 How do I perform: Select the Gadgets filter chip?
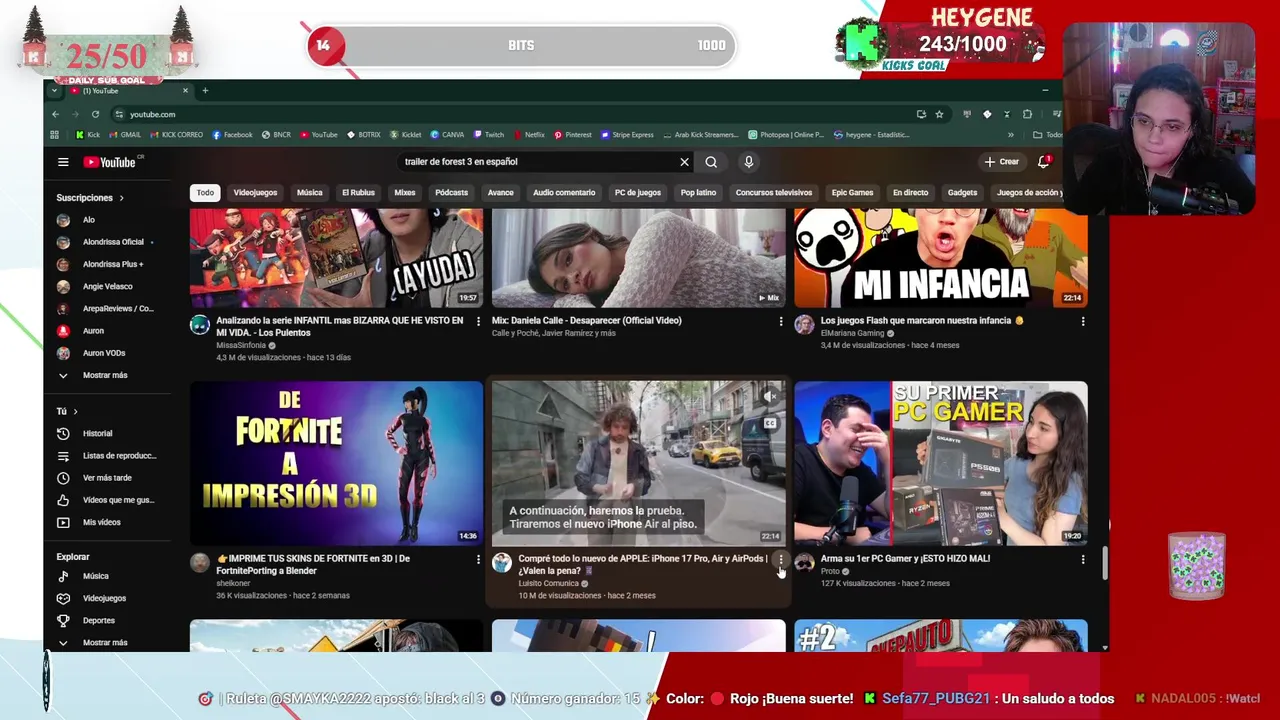(962, 193)
